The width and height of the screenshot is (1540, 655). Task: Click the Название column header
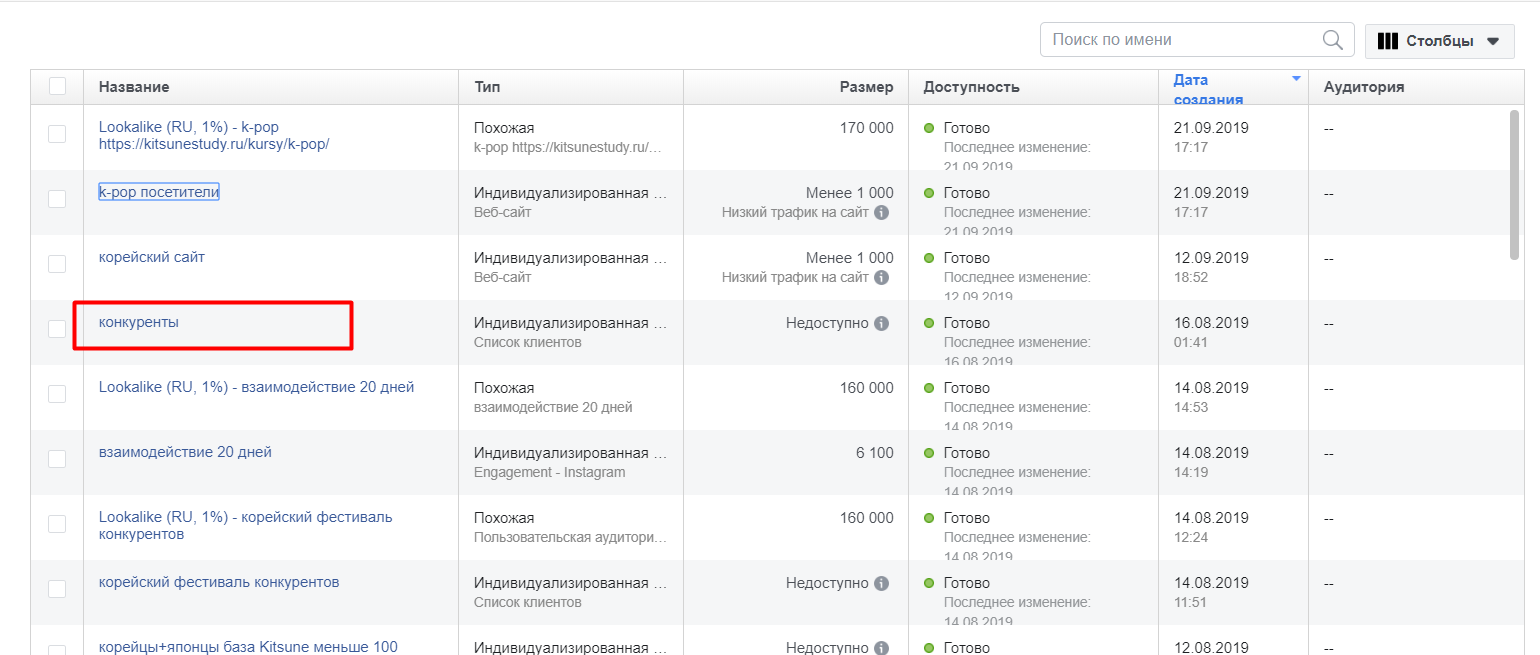(x=134, y=87)
